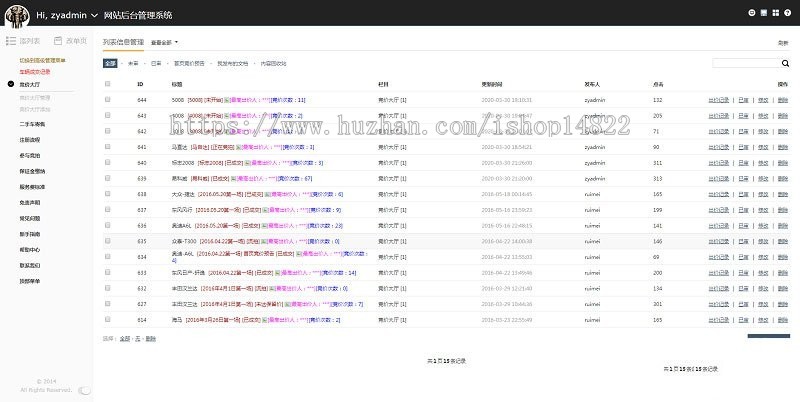800x402 pixels.
Task: Select the 未审 filter tab
Action: click(133, 64)
